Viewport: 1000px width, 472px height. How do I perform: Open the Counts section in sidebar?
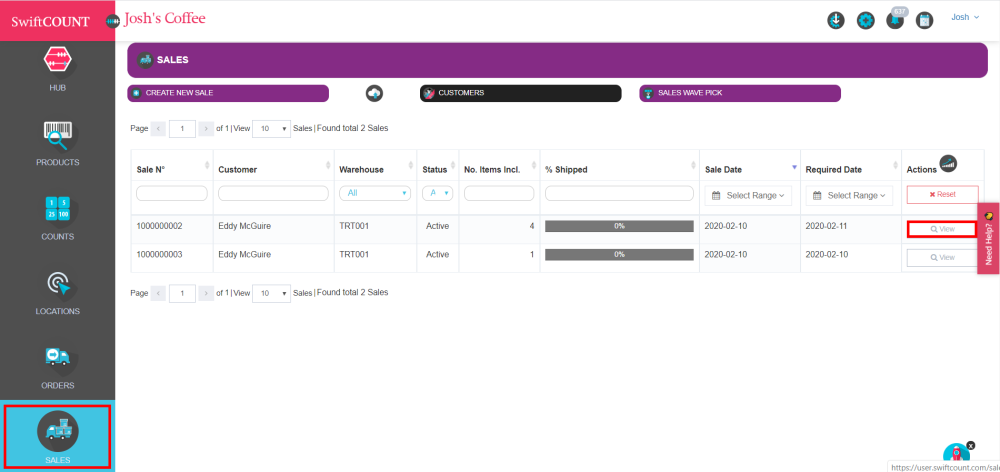point(57,218)
